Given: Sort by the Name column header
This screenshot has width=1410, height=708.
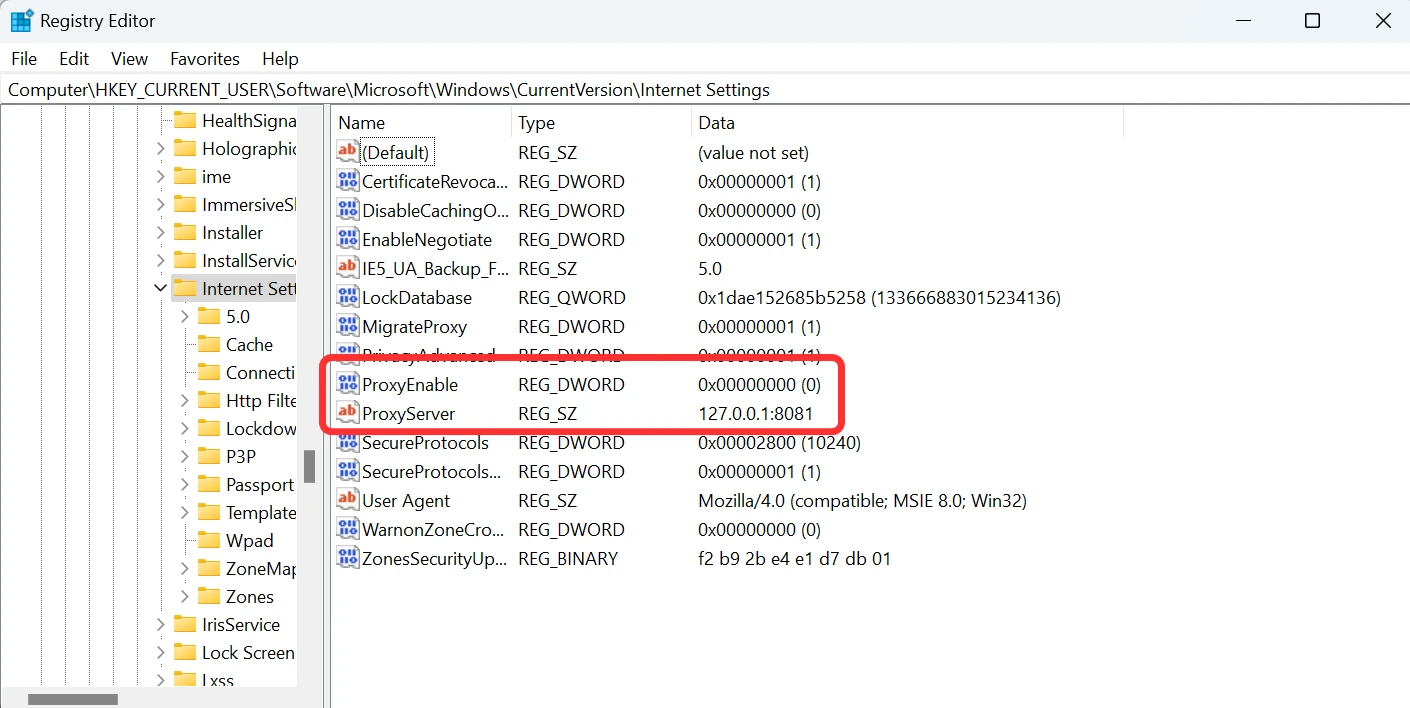Looking at the screenshot, I should coord(421,123).
